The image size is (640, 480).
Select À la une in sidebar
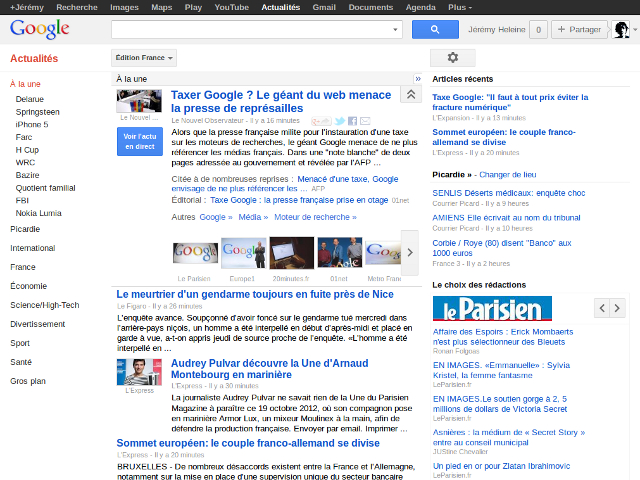click(x=25, y=84)
